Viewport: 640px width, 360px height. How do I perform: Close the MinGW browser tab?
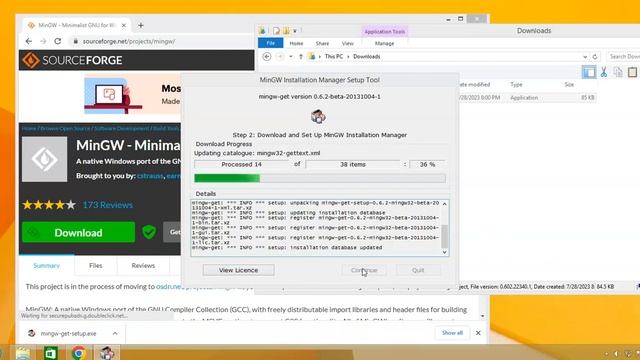[x=124, y=25]
